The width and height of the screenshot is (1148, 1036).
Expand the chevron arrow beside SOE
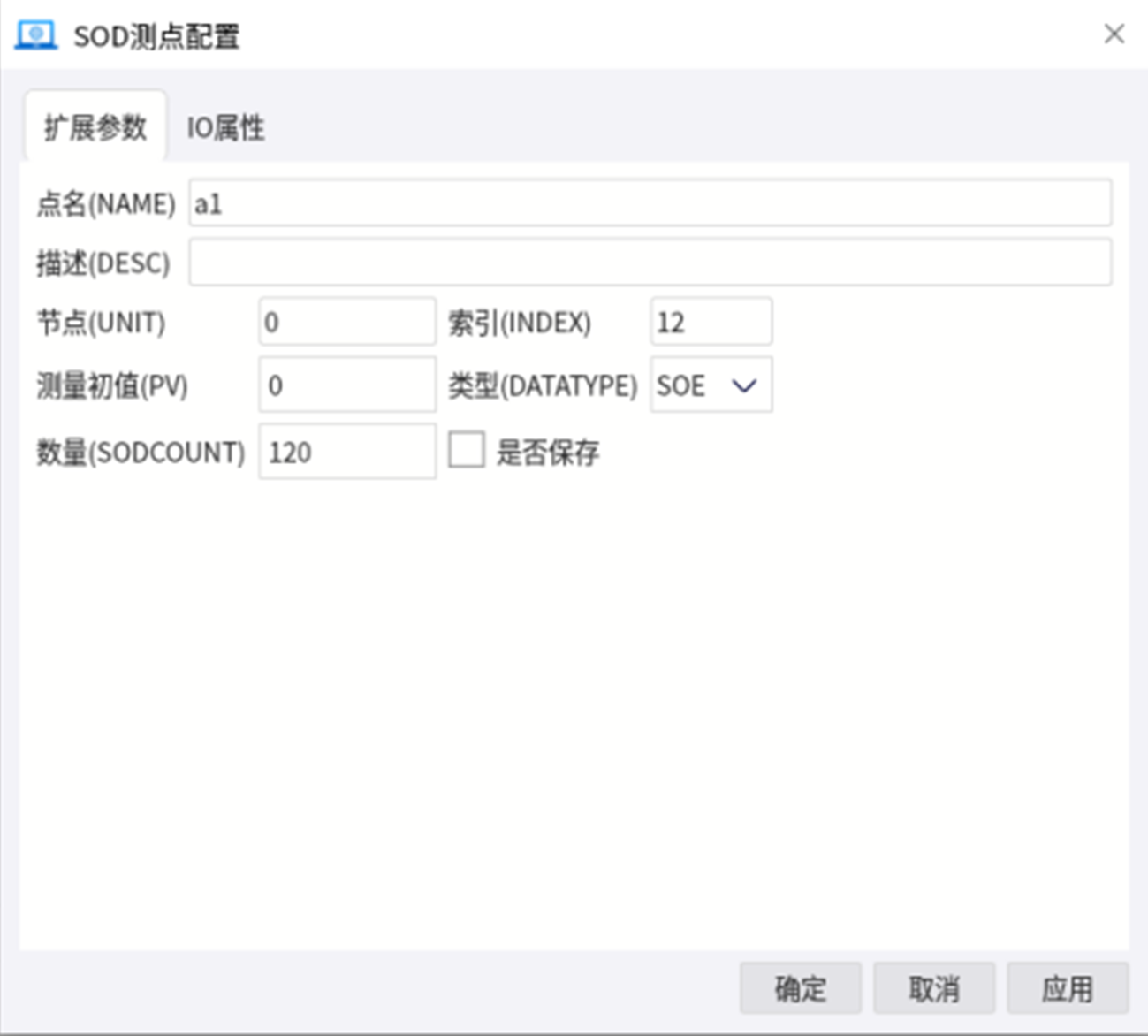pyautogui.click(x=744, y=385)
